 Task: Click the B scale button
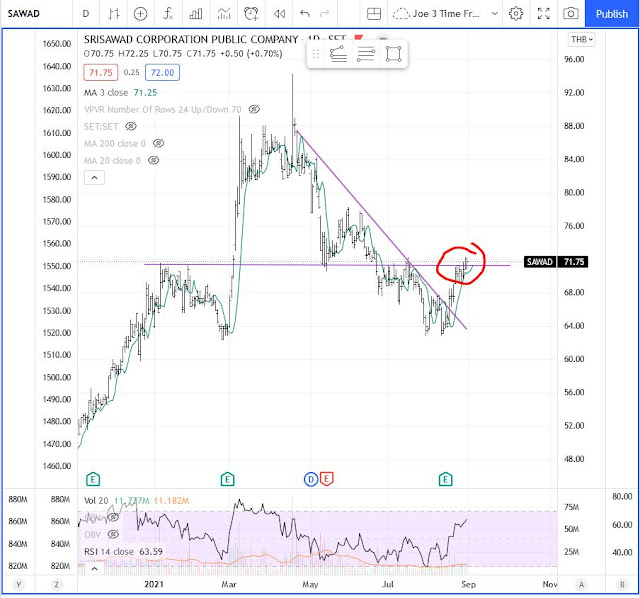click(x=622, y=585)
